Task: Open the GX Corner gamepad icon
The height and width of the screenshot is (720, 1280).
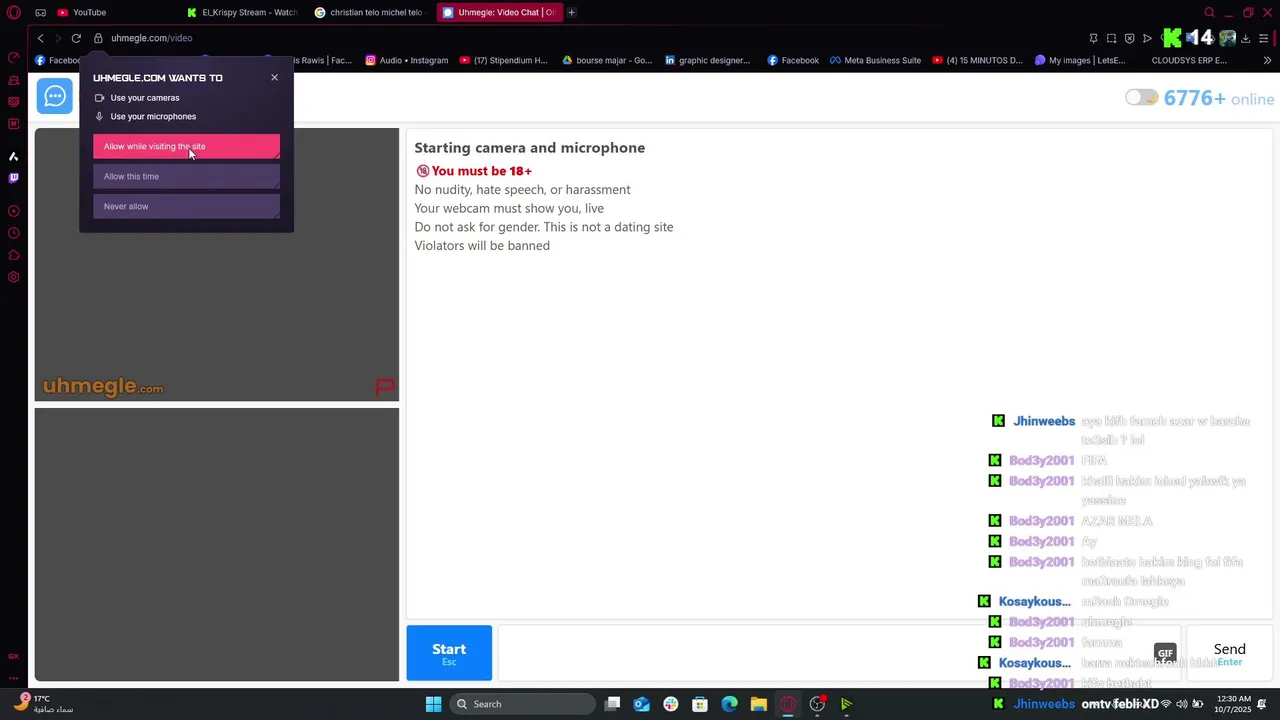Action: [x=40, y=12]
